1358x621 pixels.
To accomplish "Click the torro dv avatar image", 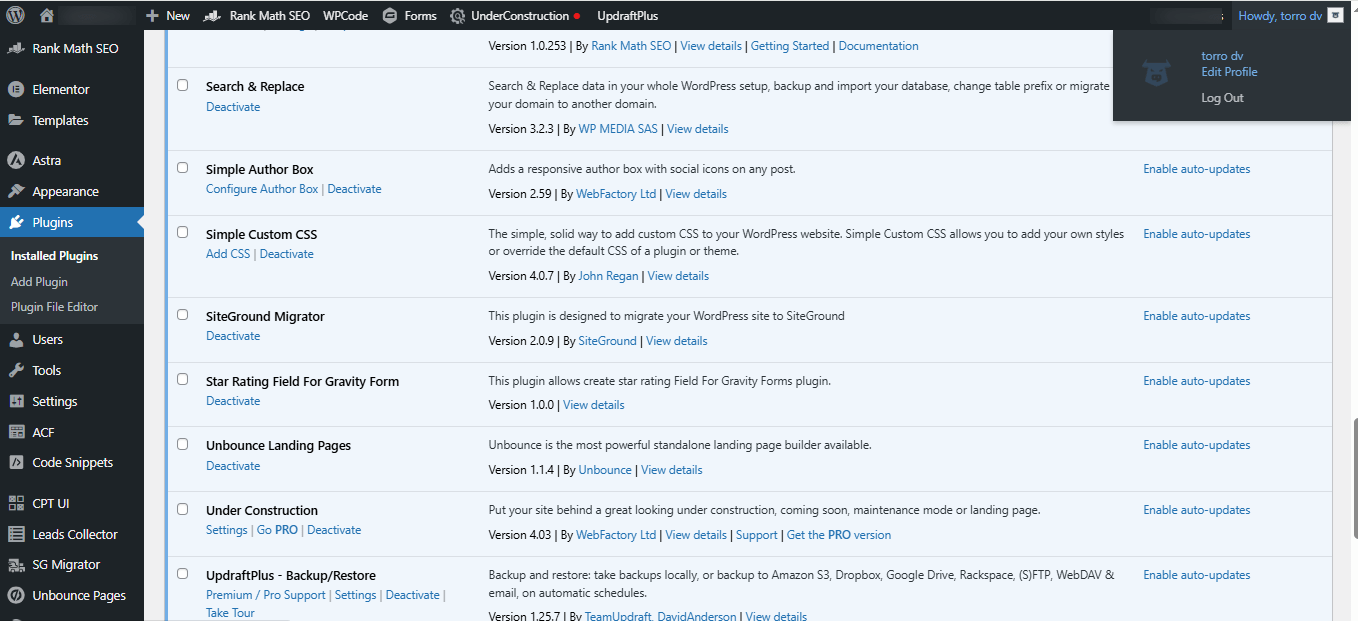I will [x=1156, y=72].
